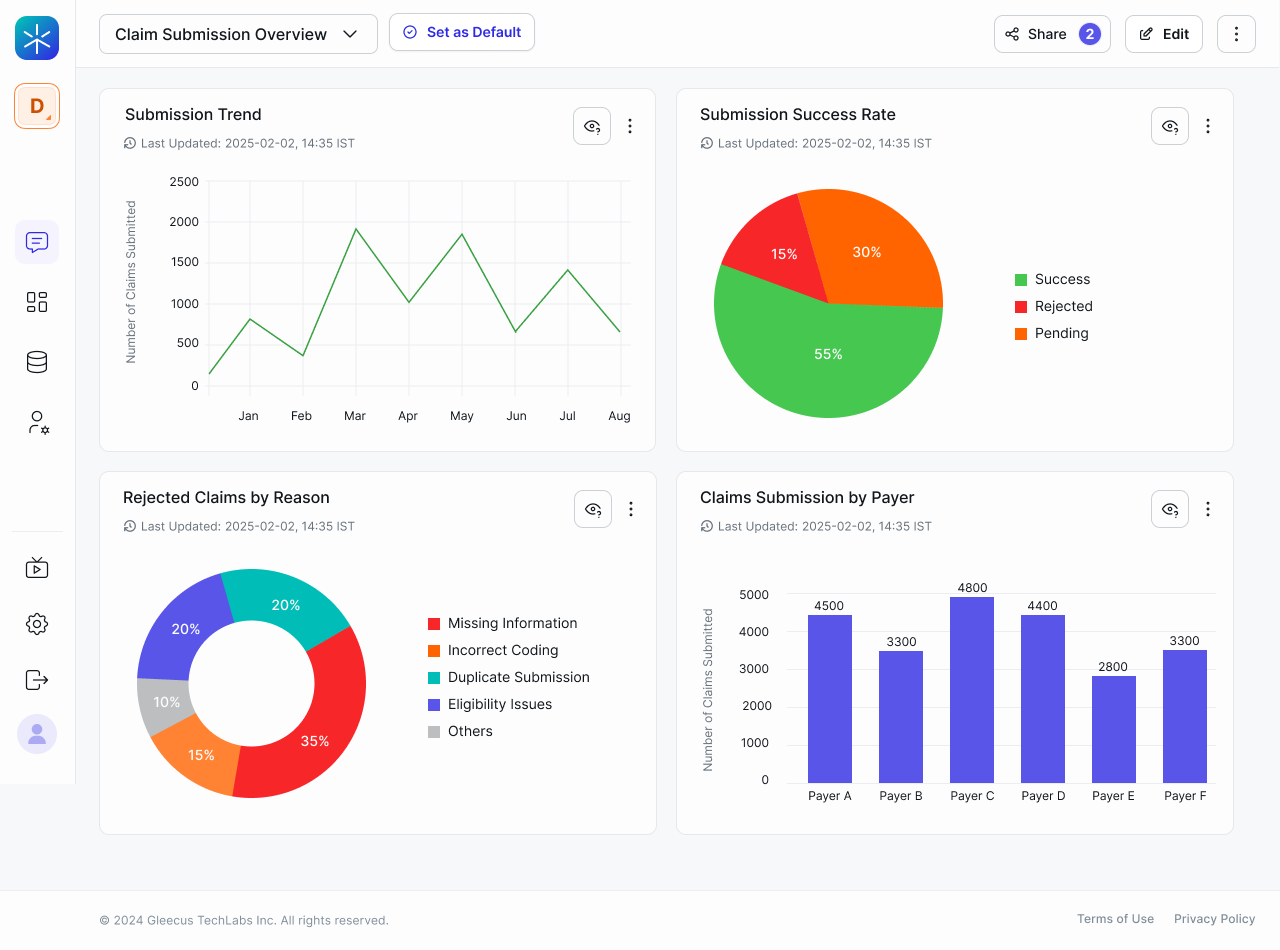
Task: Open three-dot menu on Claims Submission by Payer
Action: pyautogui.click(x=1208, y=509)
